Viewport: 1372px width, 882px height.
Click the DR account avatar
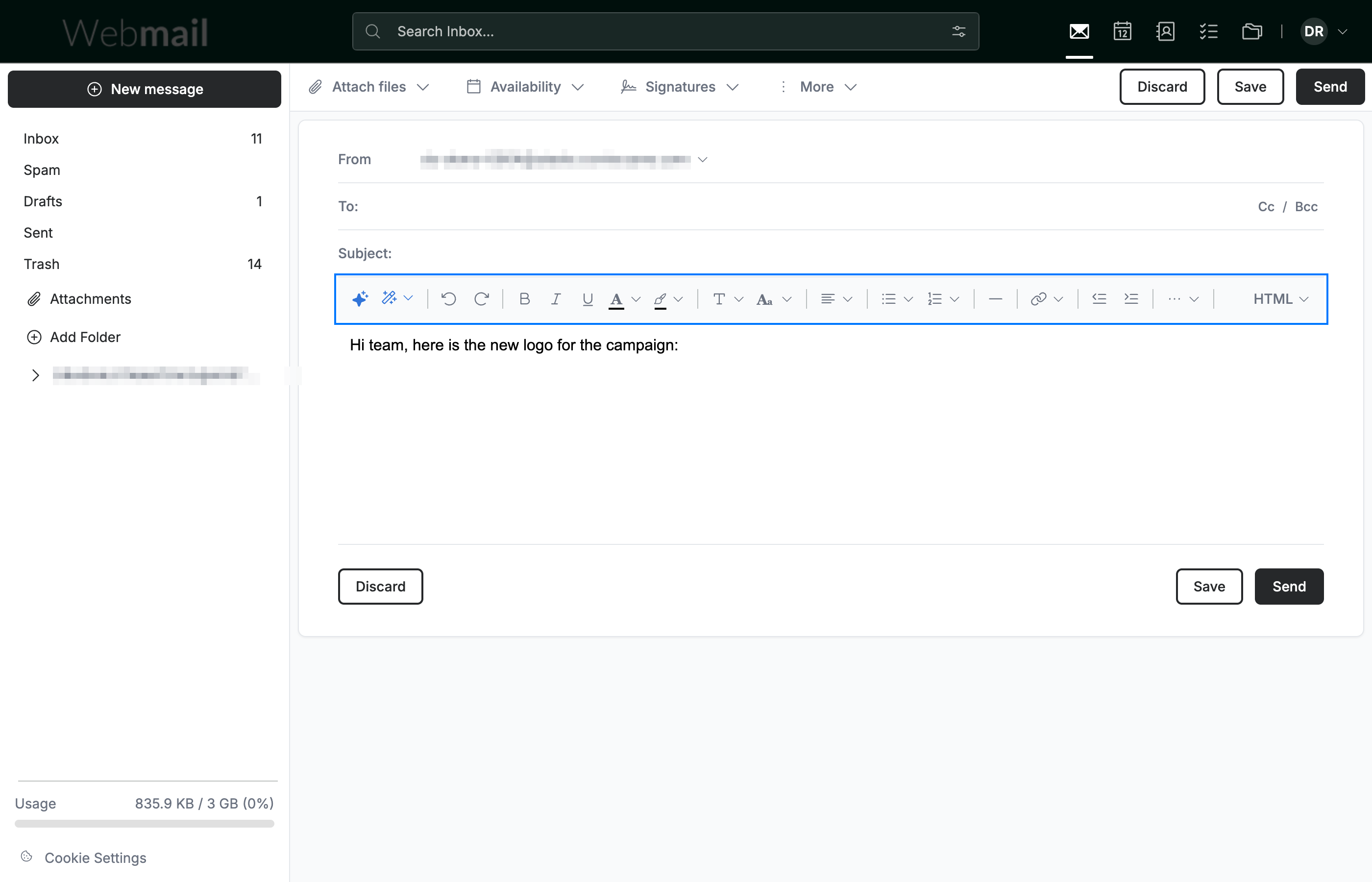coord(1314,31)
